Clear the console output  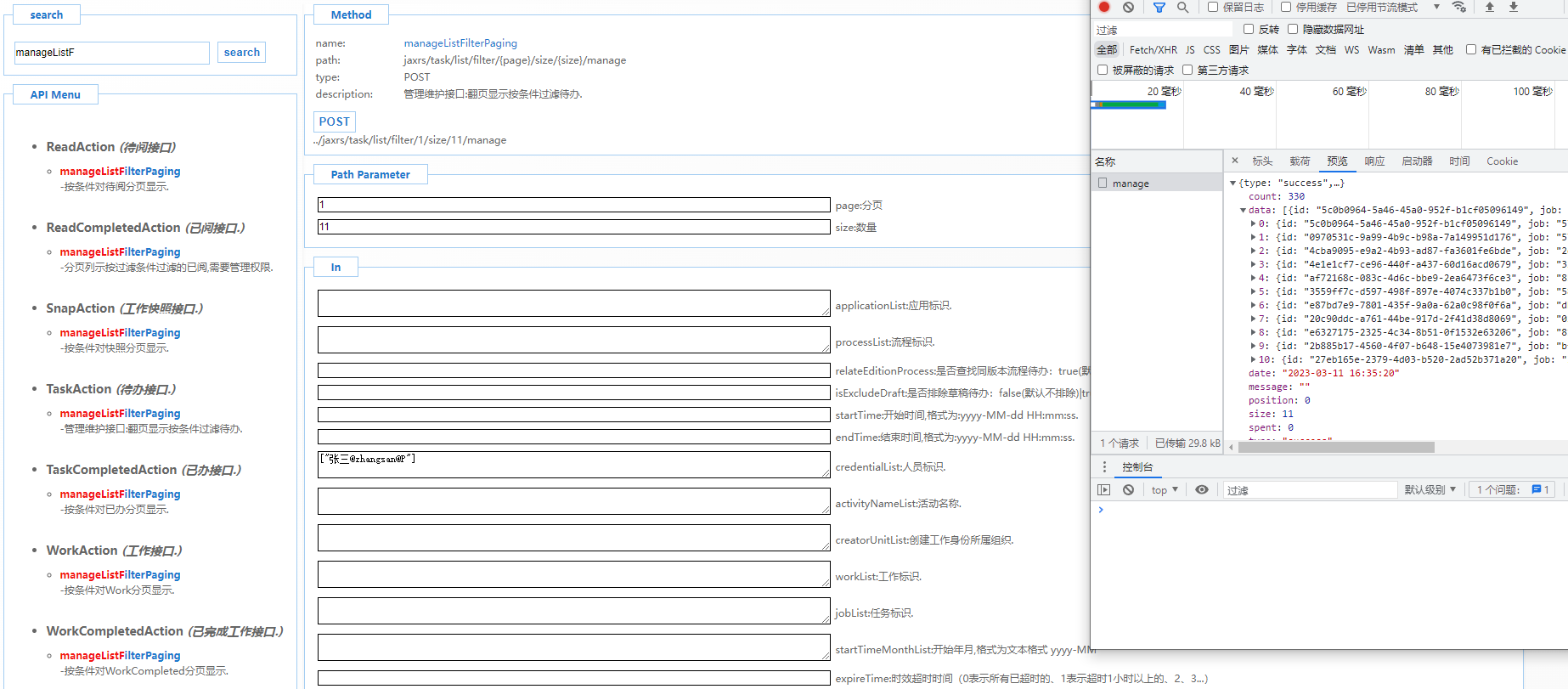click(x=1128, y=490)
